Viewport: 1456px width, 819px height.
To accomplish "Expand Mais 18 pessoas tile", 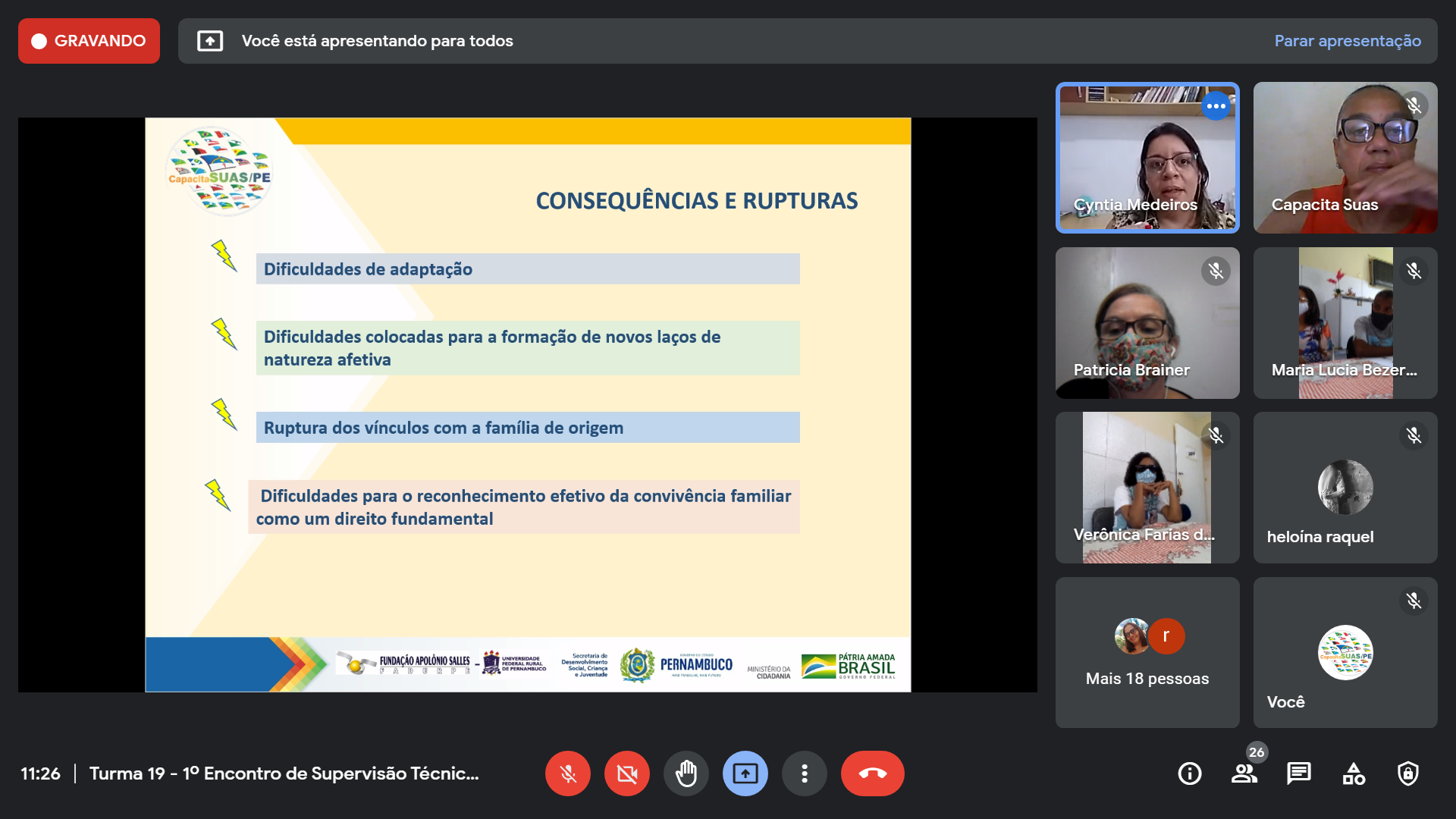I will pos(1147,653).
